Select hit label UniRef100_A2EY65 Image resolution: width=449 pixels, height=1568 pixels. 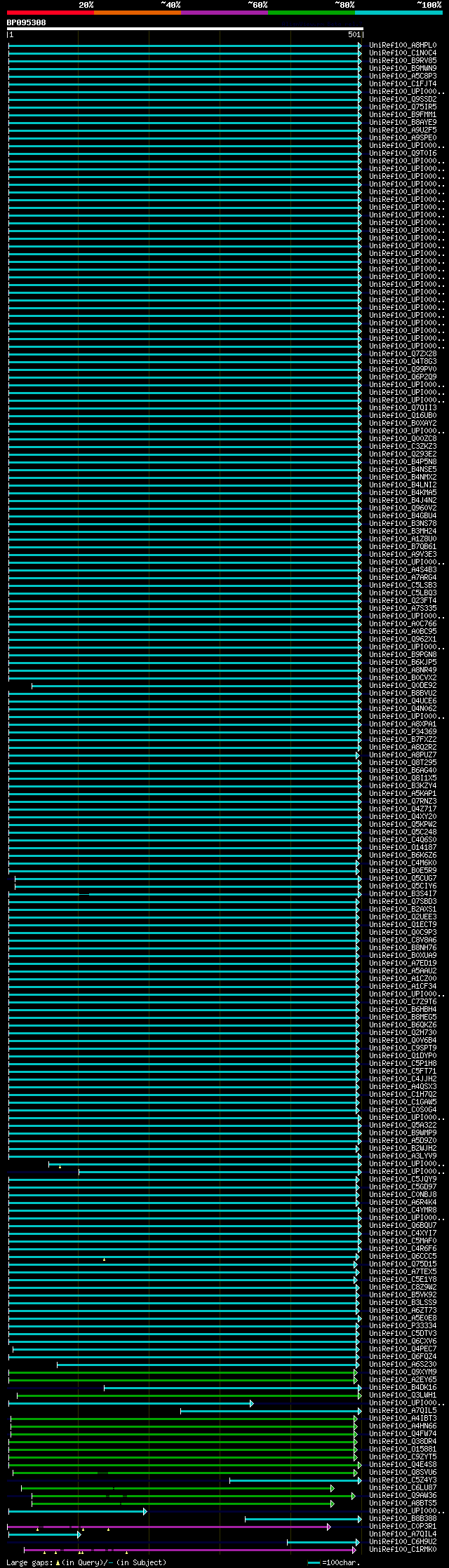click(403, 1379)
